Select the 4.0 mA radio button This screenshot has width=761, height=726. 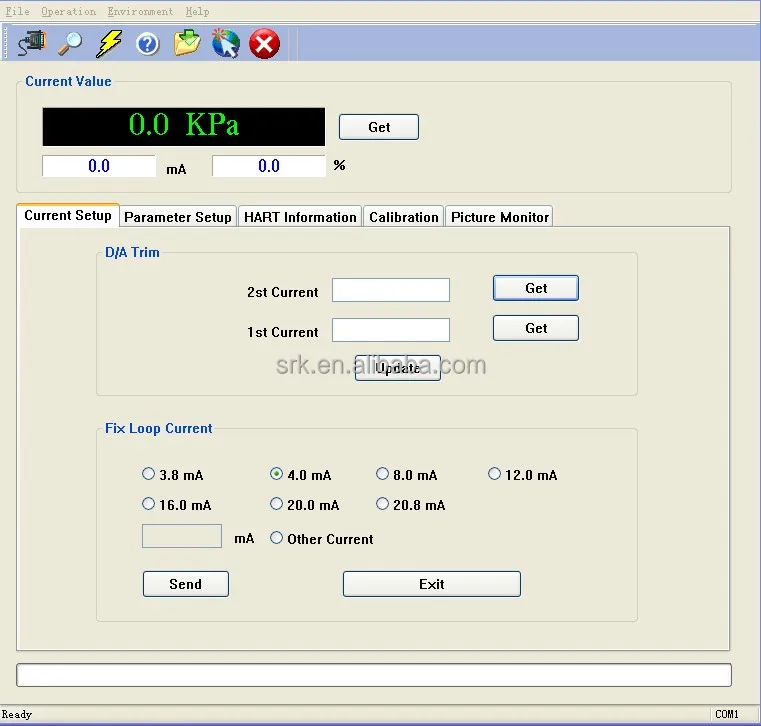(x=276, y=474)
